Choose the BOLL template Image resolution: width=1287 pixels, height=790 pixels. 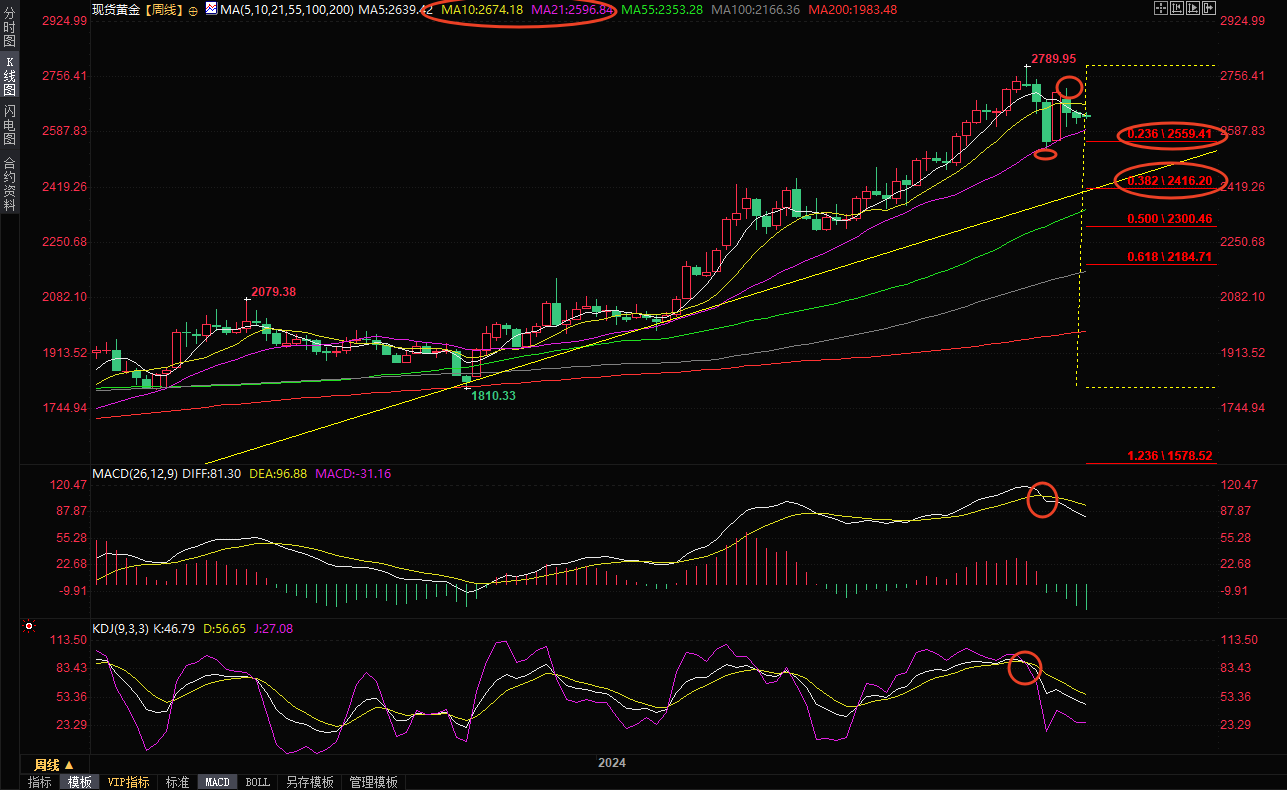point(258,782)
